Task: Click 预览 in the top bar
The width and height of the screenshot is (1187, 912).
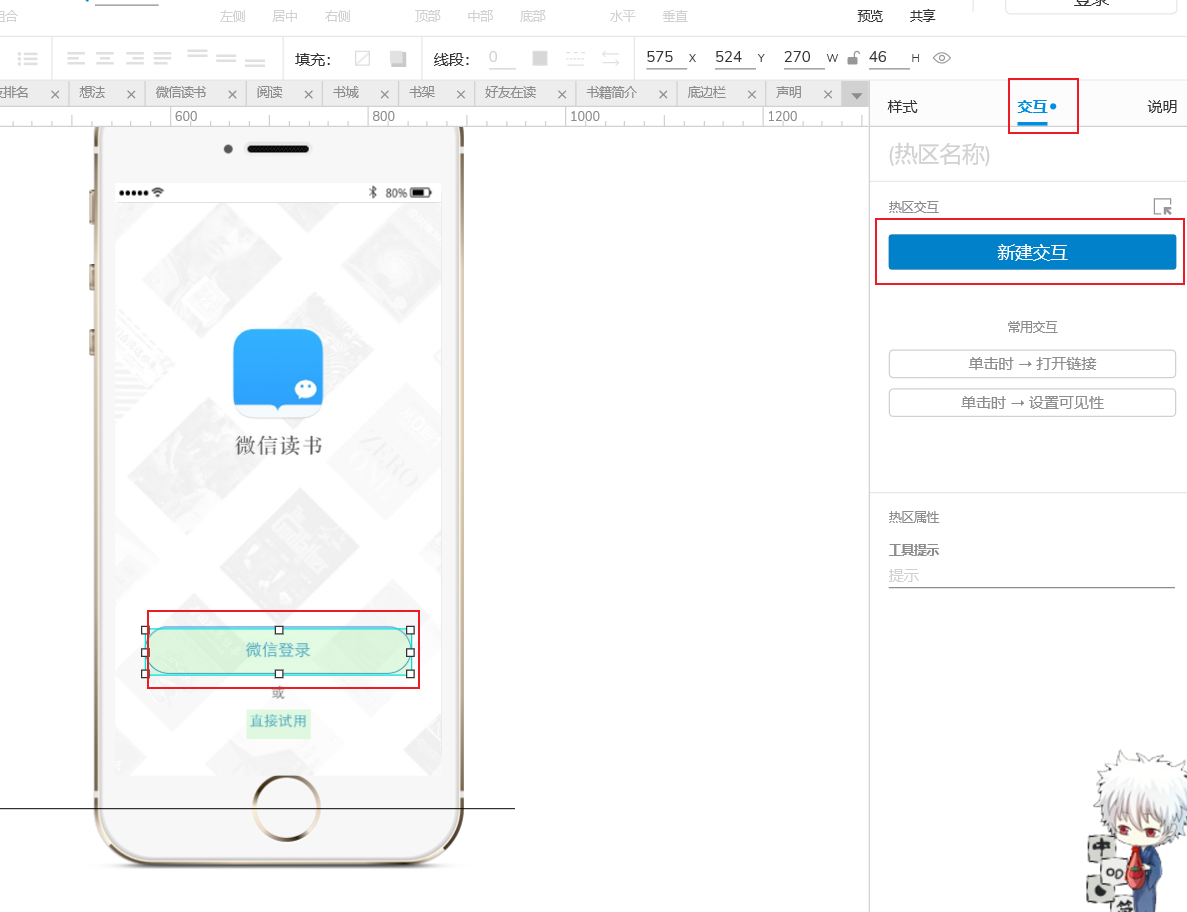Action: click(x=870, y=16)
